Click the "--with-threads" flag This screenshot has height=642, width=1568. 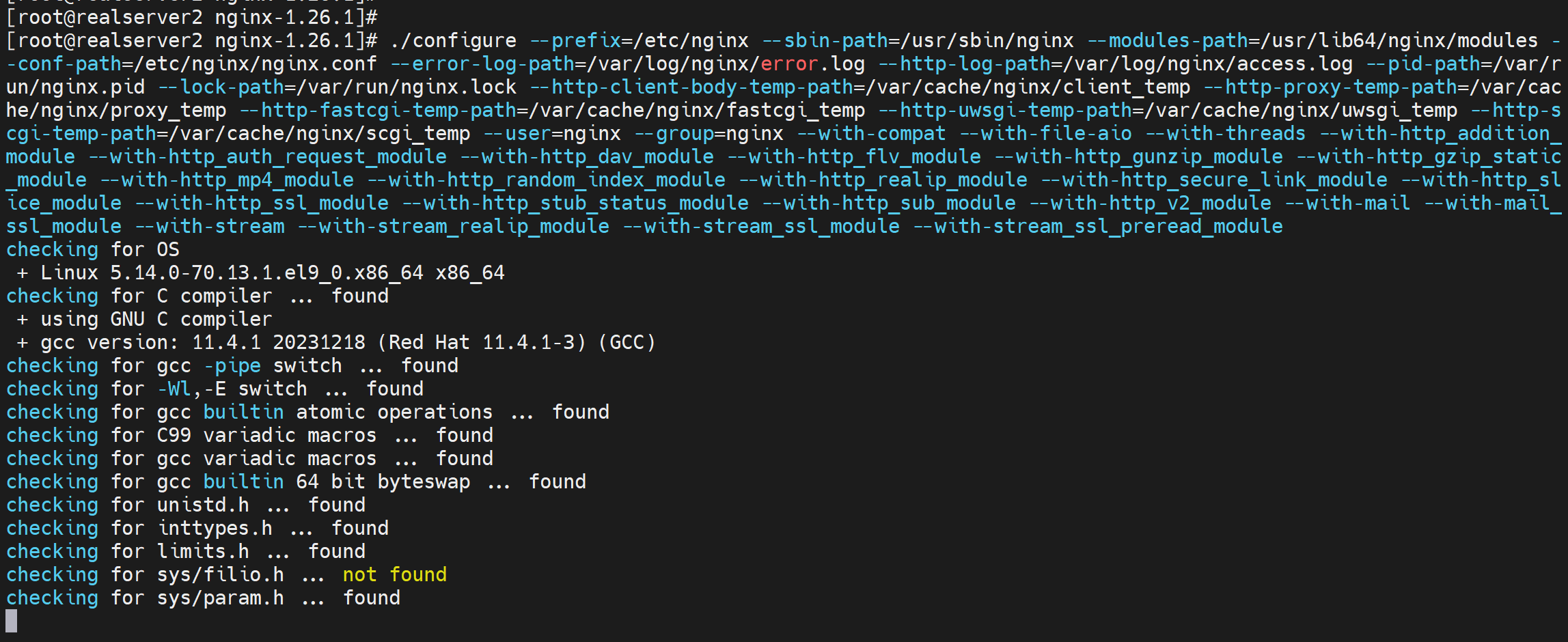(1225, 134)
